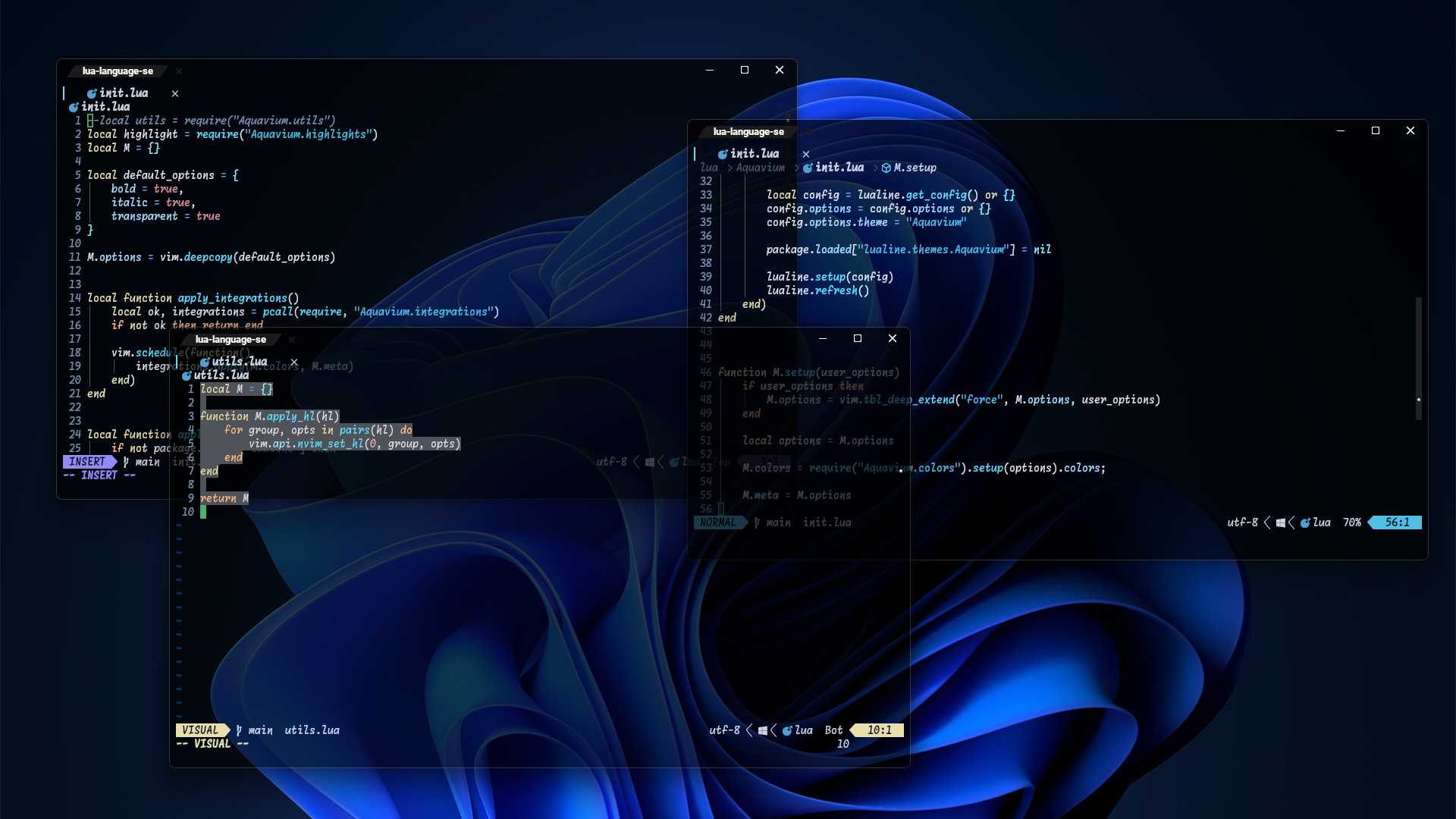This screenshot has width=1456, height=819.
Task: Close the utils.lua buffer tab
Action: 294,362
